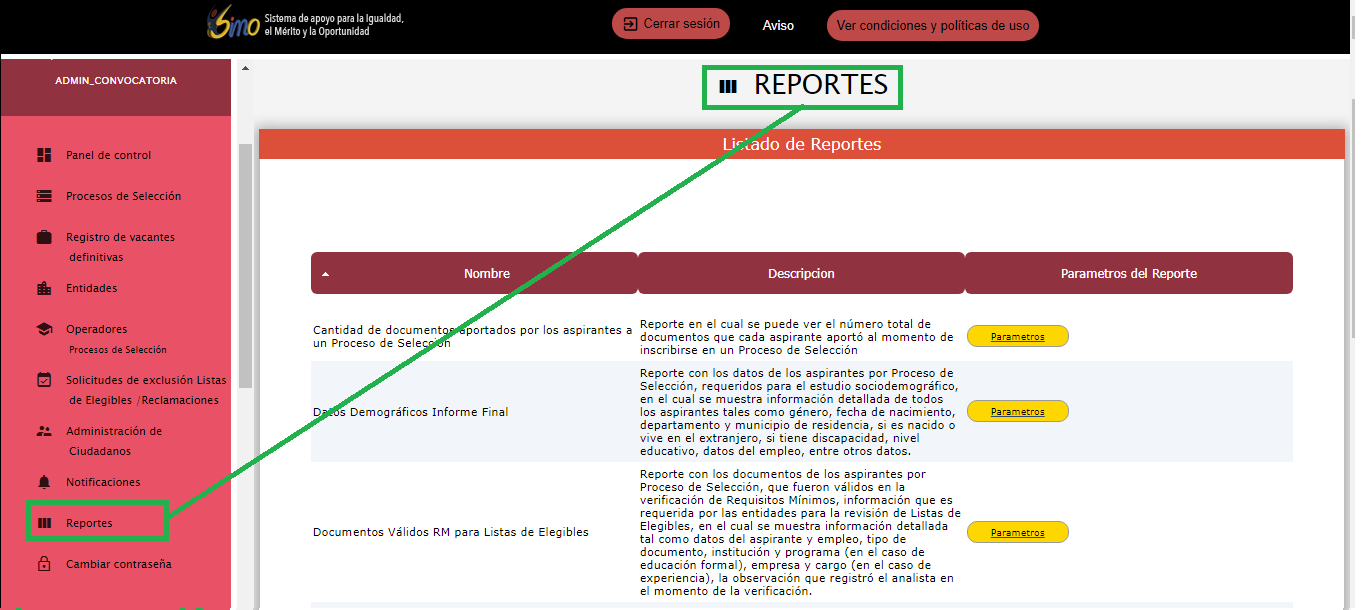This screenshot has height=610, width=1366.
Task: Click the Cerrar sesión button
Action: 671,24
